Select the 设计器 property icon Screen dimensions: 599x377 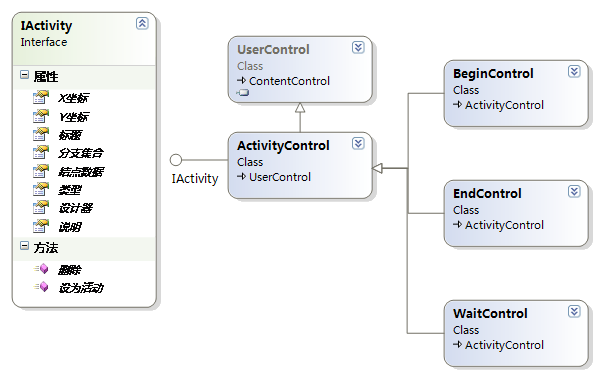[40, 207]
